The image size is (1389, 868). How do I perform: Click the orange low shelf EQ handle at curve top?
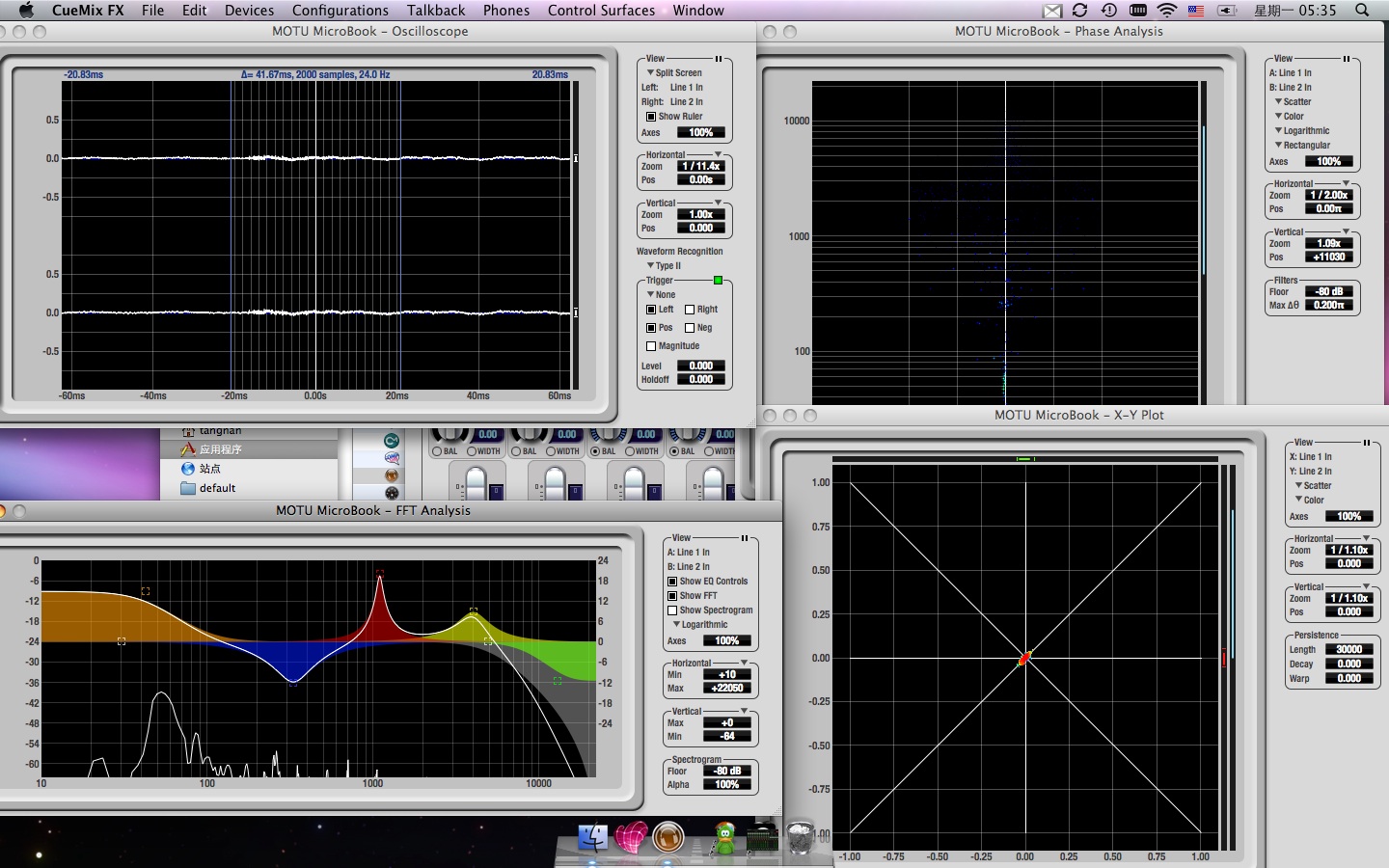tap(146, 591)
